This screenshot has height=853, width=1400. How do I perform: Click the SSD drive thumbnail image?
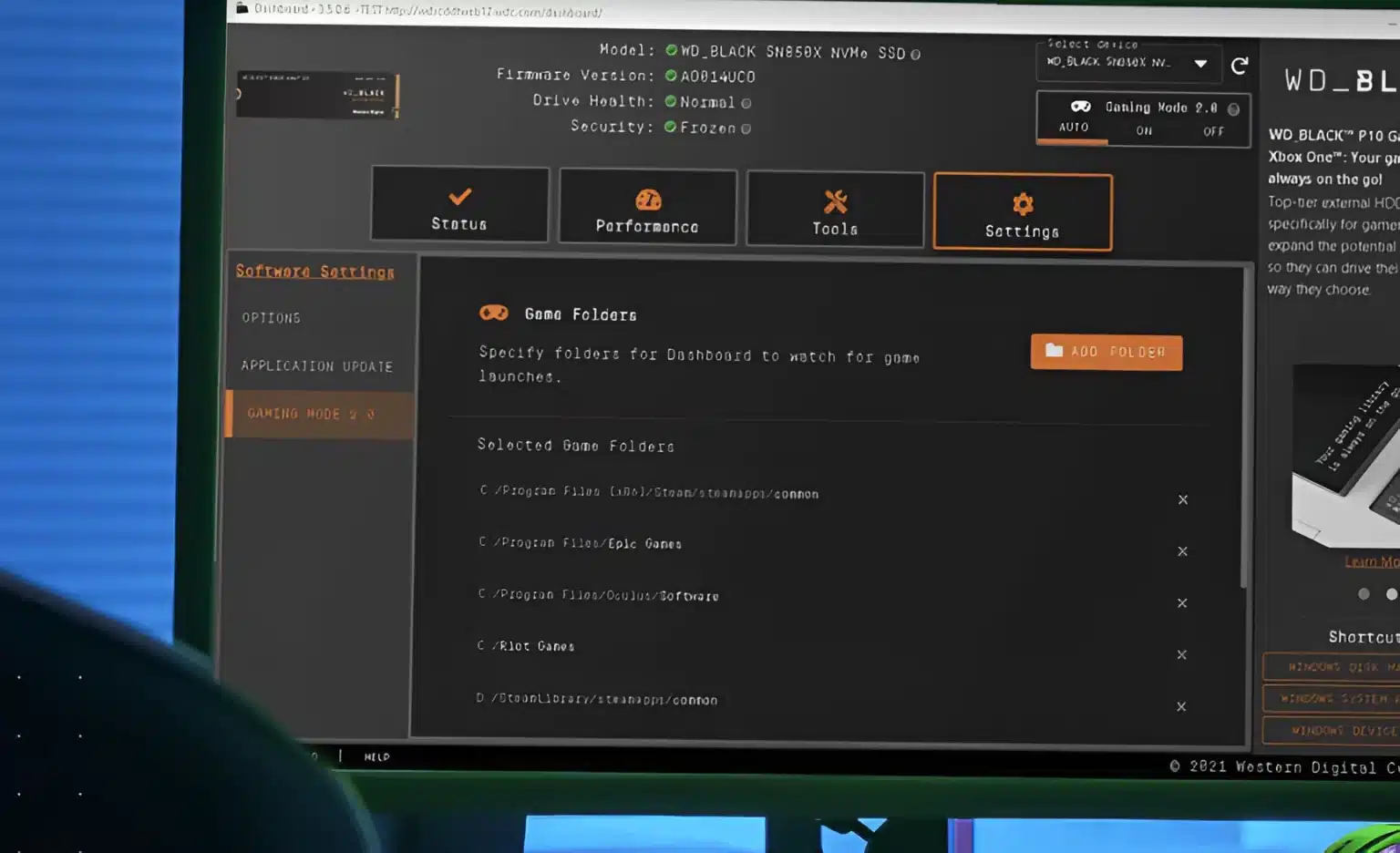pyautogui.click(x=317, y=94)
